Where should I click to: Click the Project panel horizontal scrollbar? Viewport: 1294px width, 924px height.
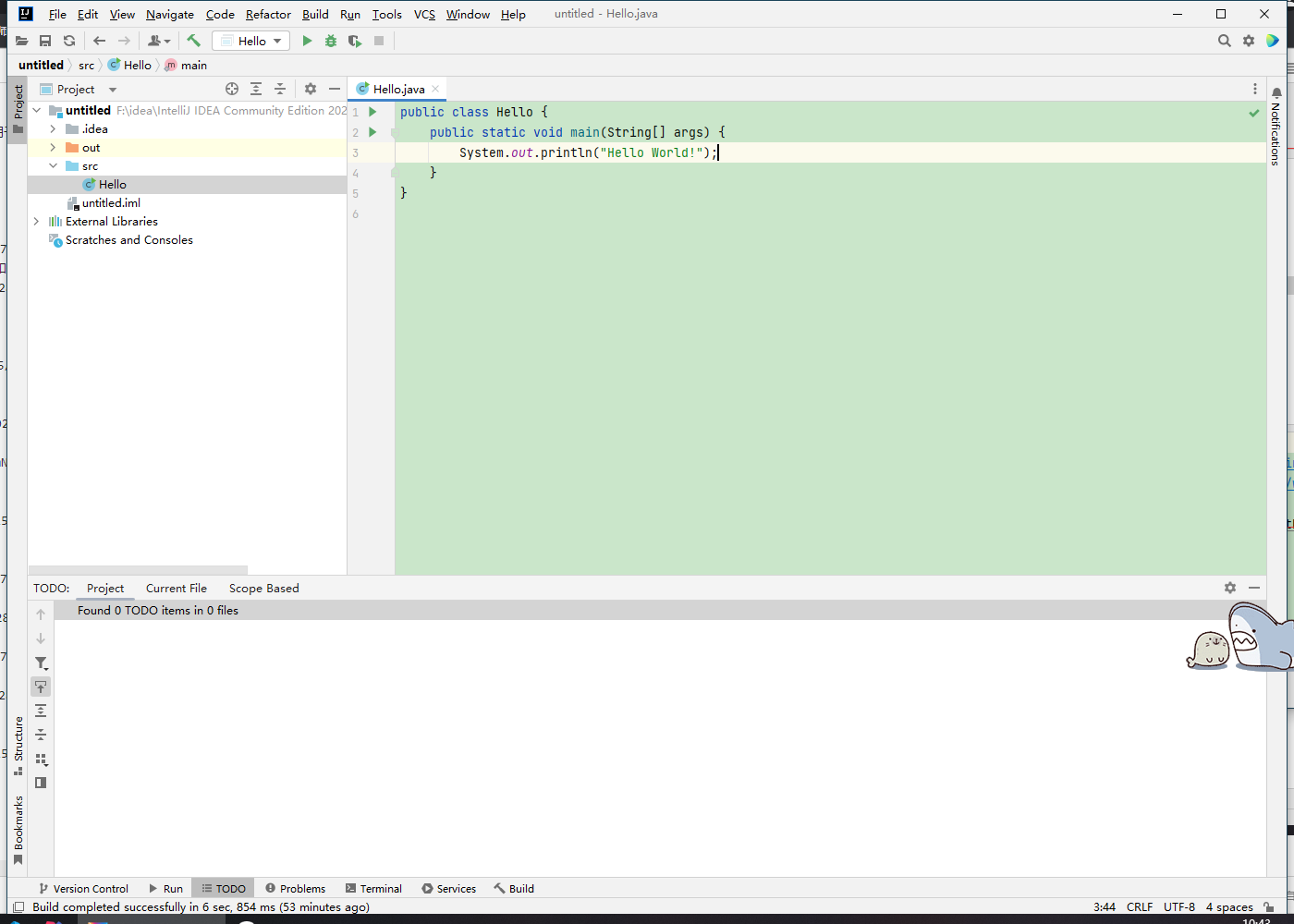tap(138, 569)
